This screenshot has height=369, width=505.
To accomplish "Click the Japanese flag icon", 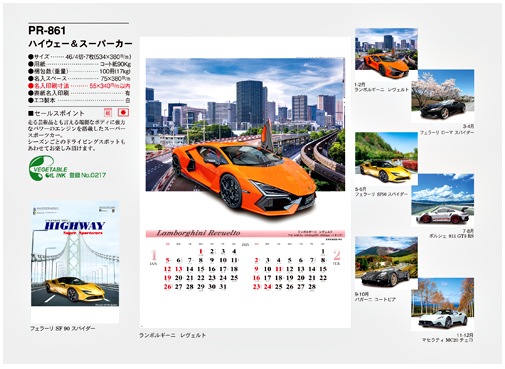I will coord(123,113).
